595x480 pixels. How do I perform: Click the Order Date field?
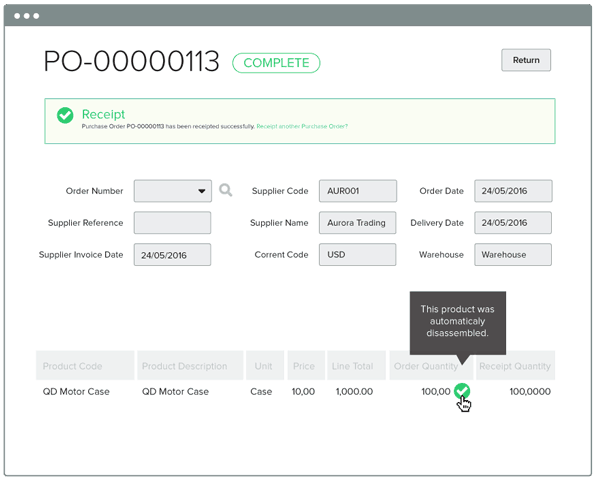(x=513, y=191)
